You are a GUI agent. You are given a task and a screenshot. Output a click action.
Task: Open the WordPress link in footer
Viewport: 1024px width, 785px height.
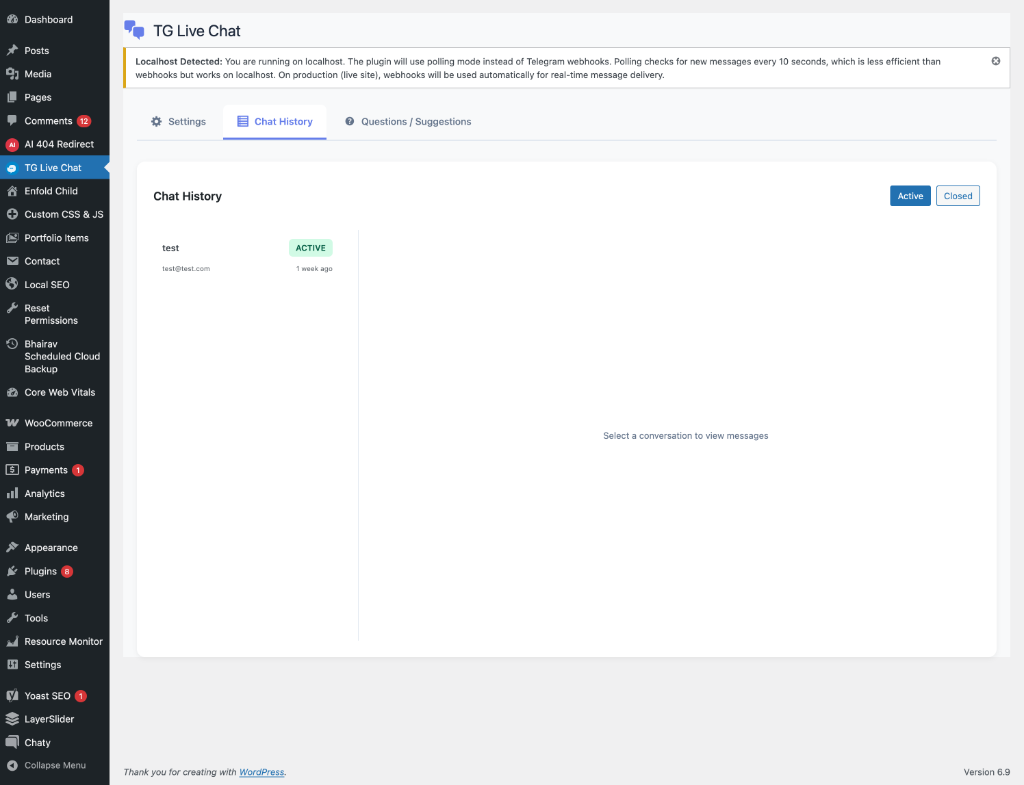click(261, 772)
